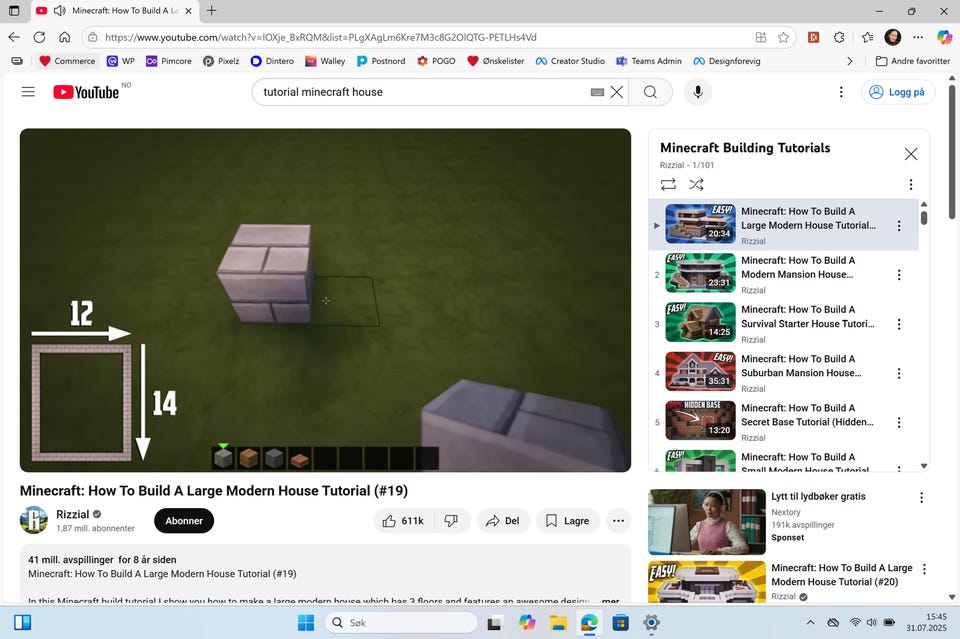The height and width of the screenshot is (639, 960).
Task: Click the magnifier search button
Action: pos(650,92)
